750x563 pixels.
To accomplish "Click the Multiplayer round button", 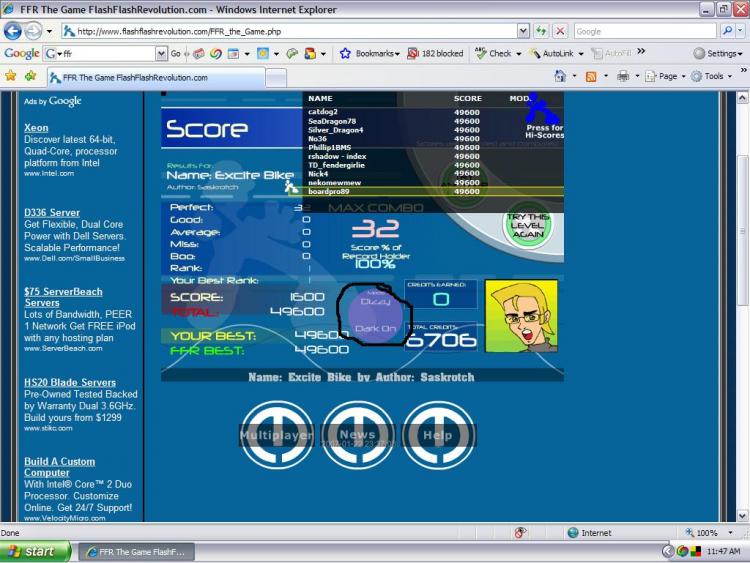I will (x=276, y=435).
